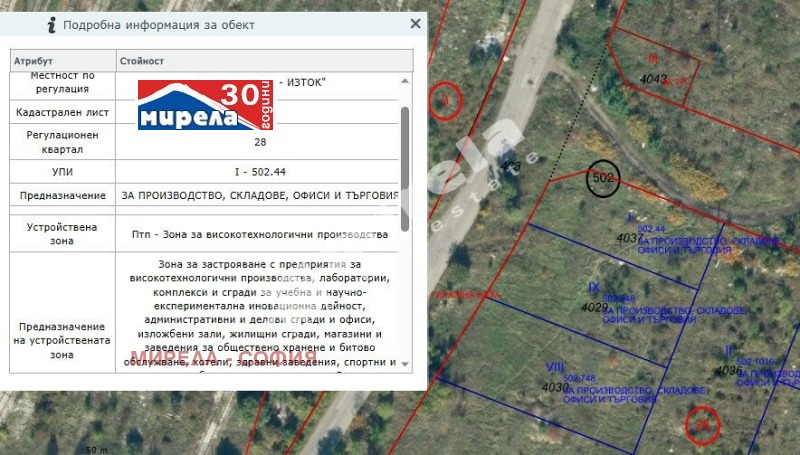Select parcel 4029 labeled IX
The height and width of the screenshot is (455, 800).
click(595, 307)
